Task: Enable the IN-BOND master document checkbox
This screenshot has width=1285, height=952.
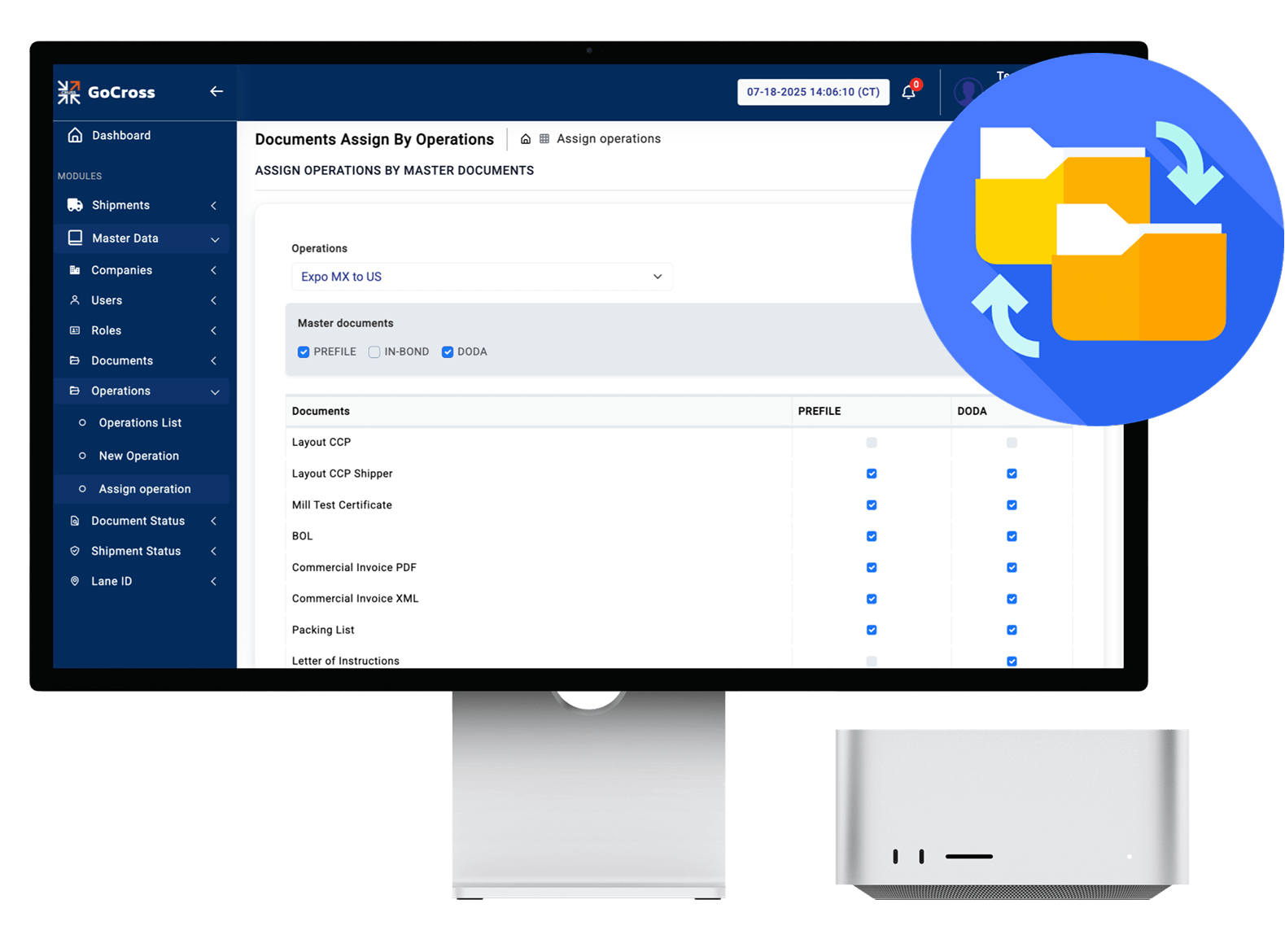Action: 374,352
